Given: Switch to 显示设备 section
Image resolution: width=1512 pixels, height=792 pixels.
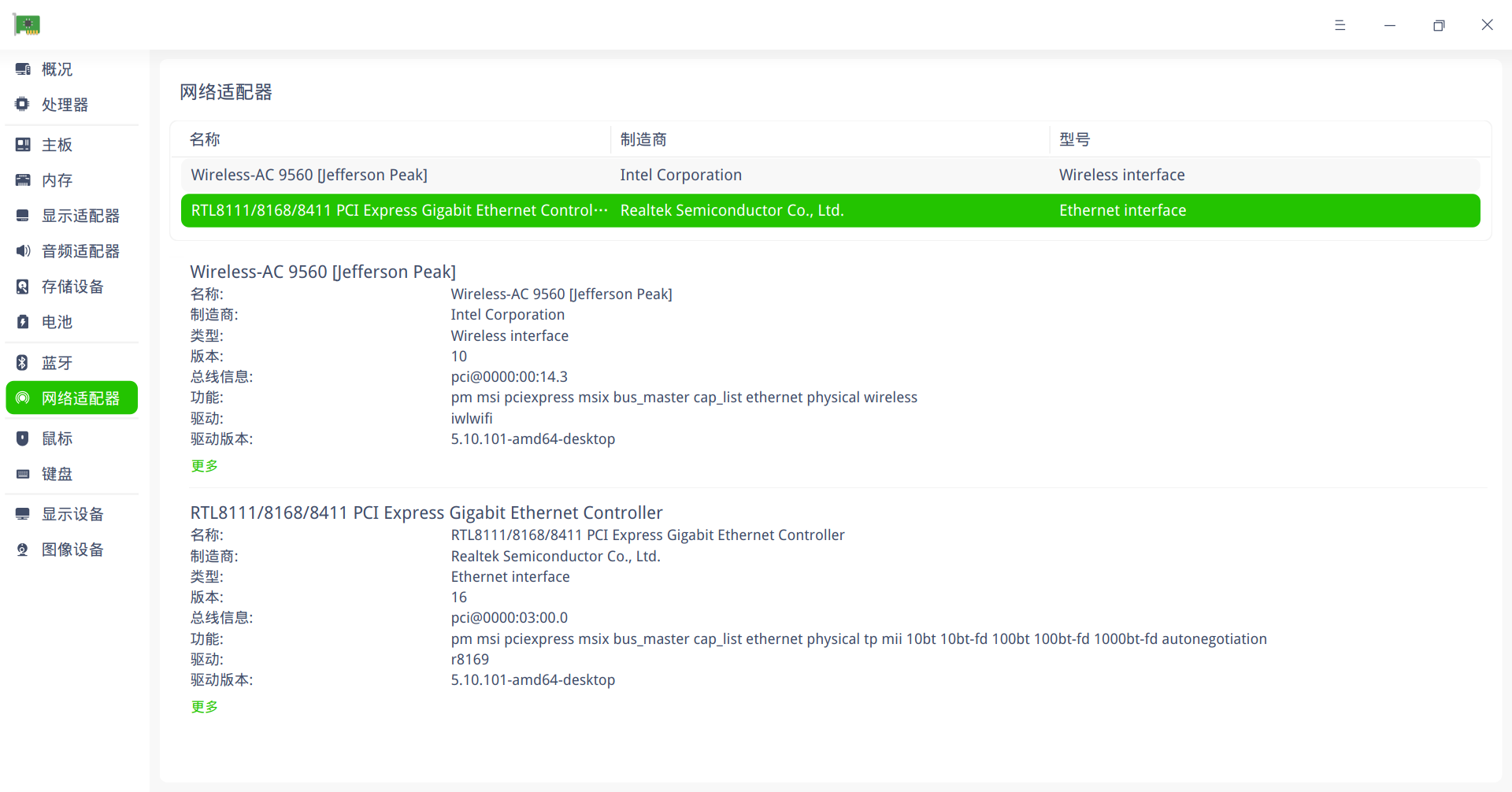Looking at the screenshot, I should 72,514.
